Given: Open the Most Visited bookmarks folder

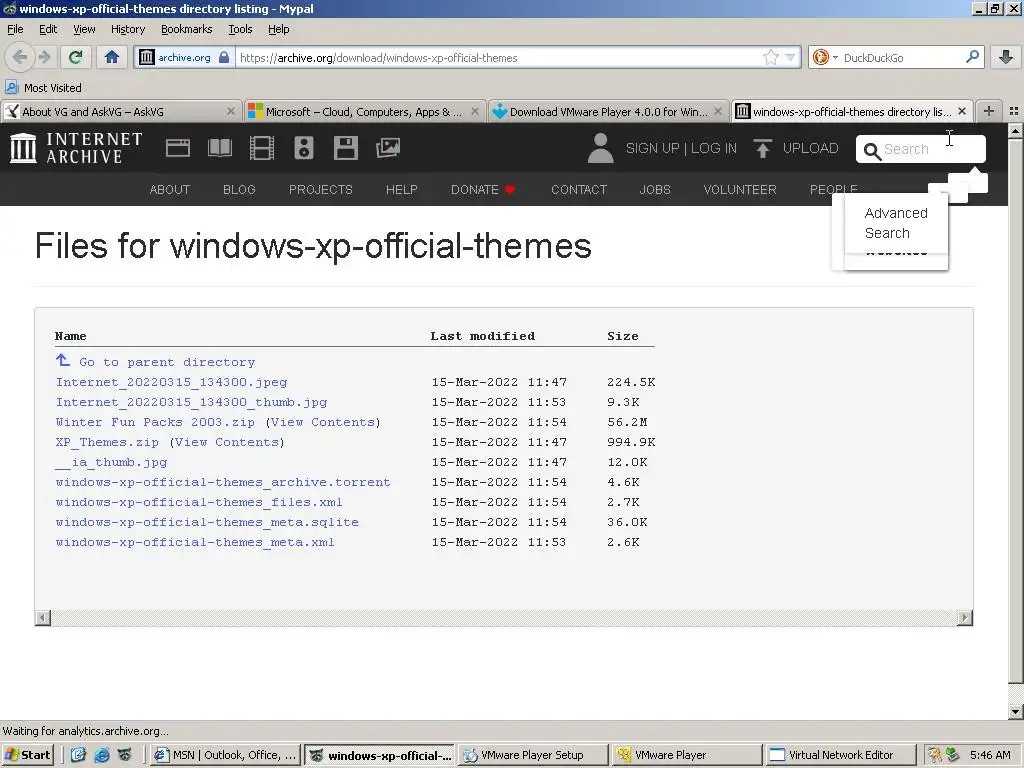Looking at the screenshot, I should tap(44, 88).
